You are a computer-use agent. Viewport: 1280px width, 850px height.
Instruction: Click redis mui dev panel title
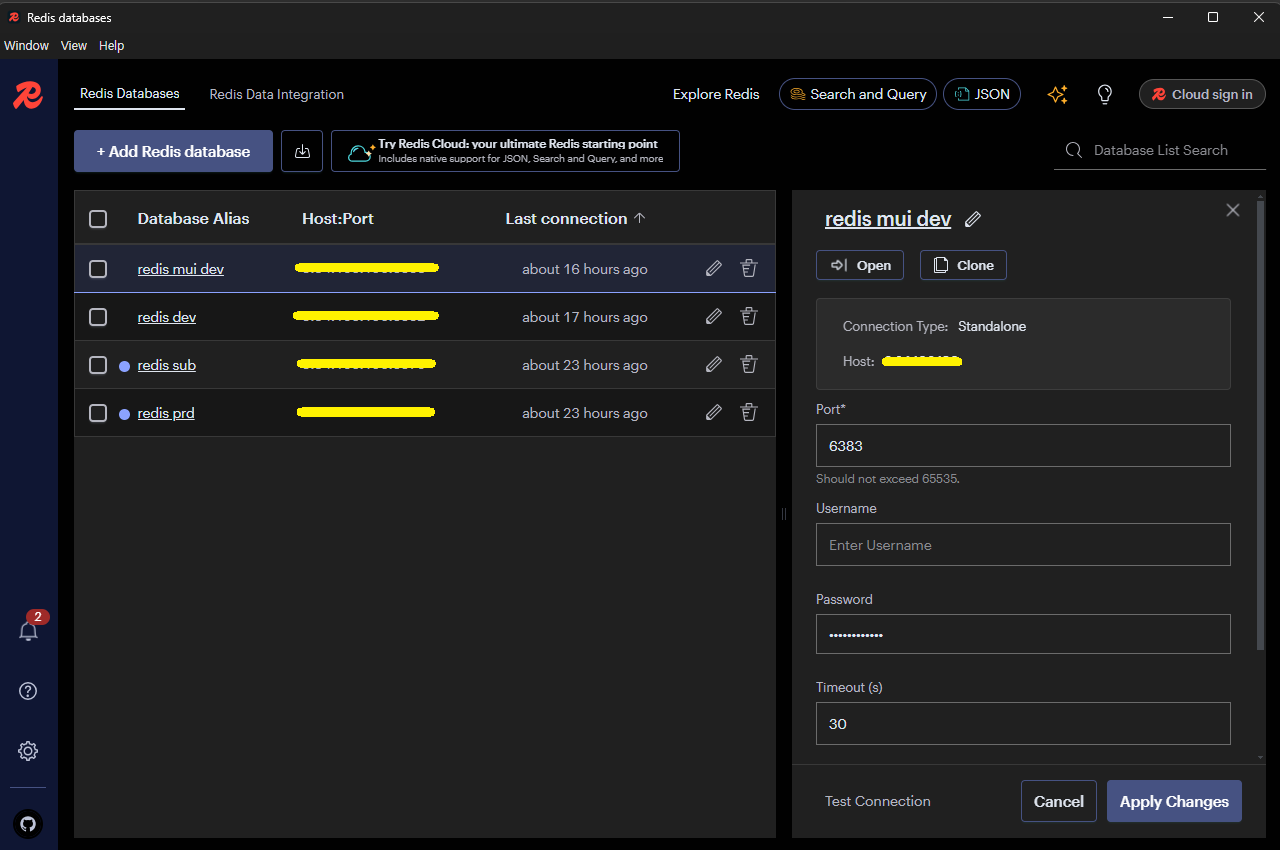(x=888, y=219)
